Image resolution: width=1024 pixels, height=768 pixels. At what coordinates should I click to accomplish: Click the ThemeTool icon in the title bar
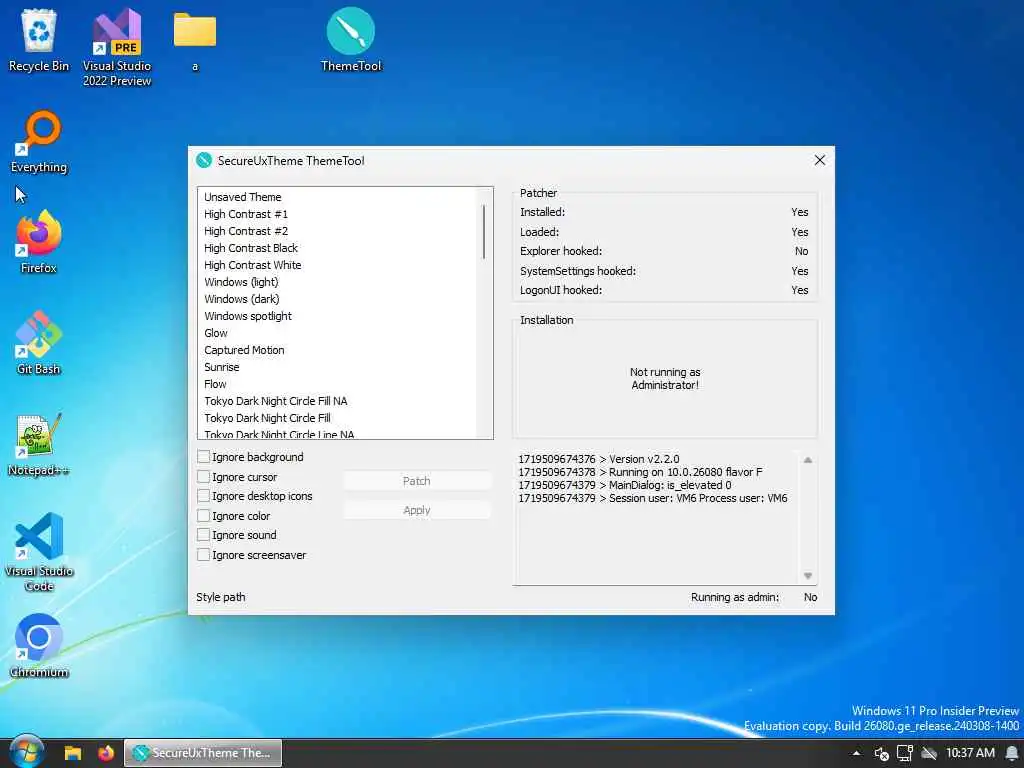(x=204, y=161)
